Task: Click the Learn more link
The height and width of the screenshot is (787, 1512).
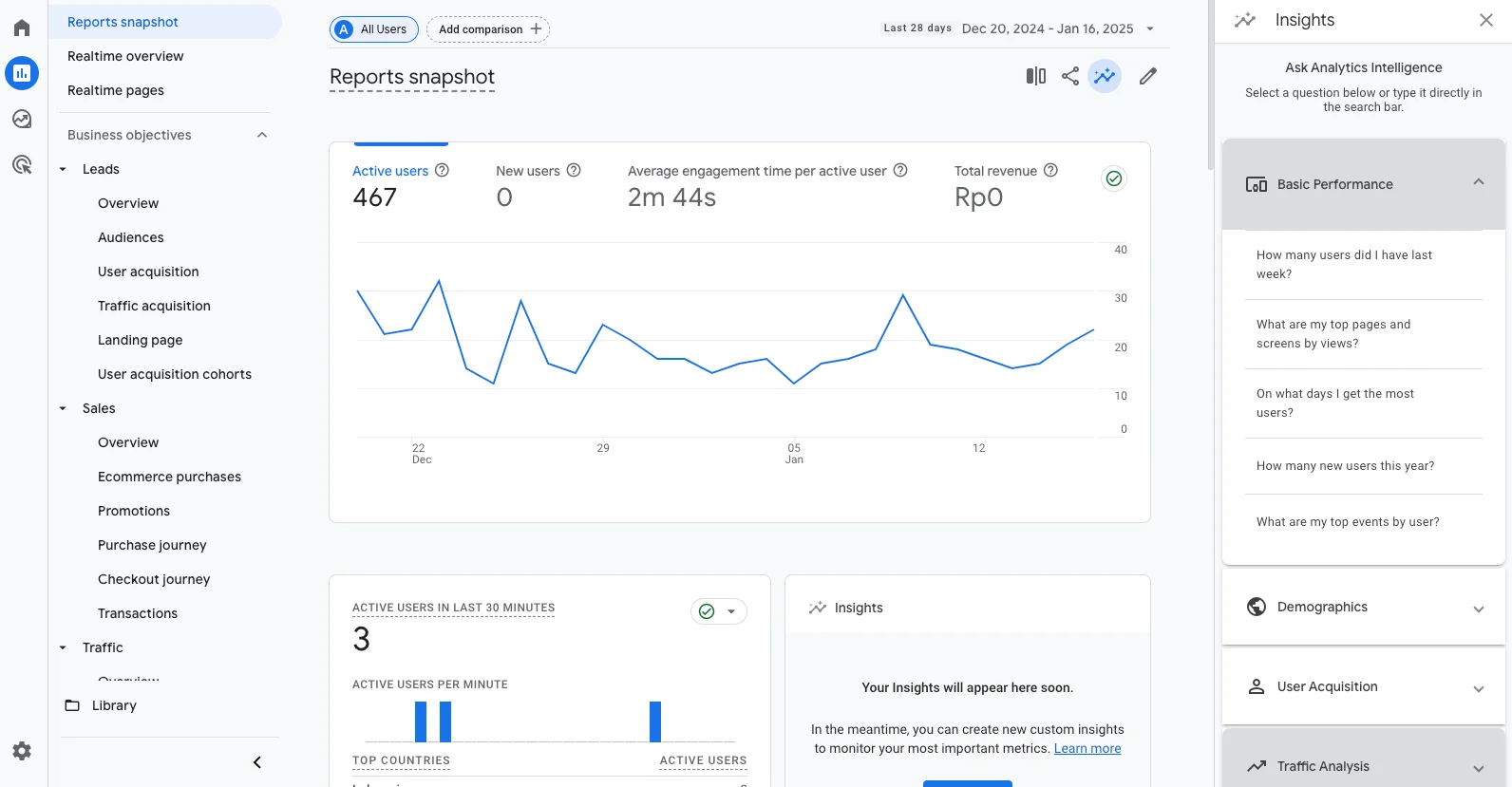Action: click(1087, 748)
